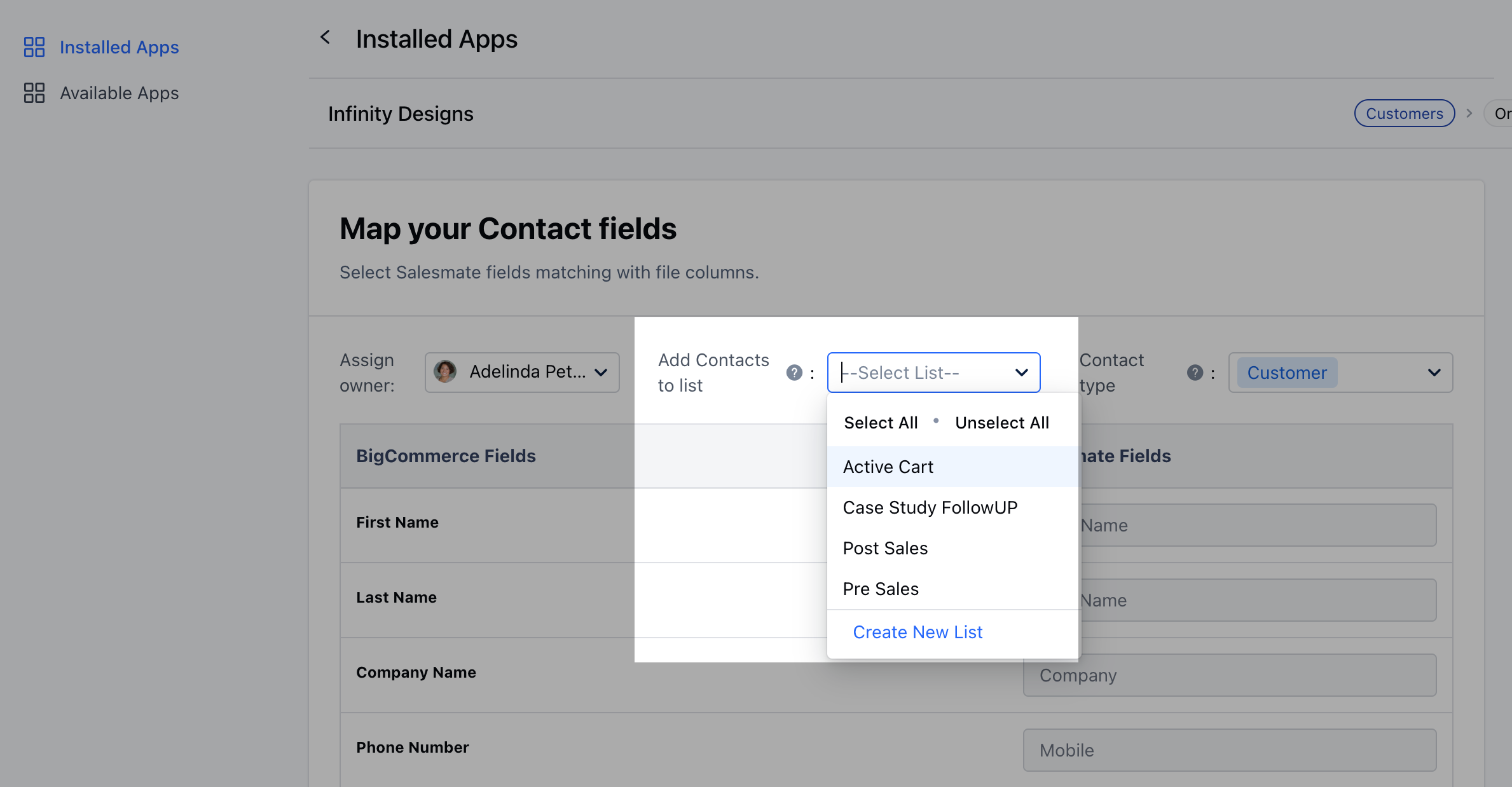Image resolution: width=1512 pixels, height=787 pixels.
Task: Click Adelinda's avatar in Assign owner field
Action: click(445, 371)
